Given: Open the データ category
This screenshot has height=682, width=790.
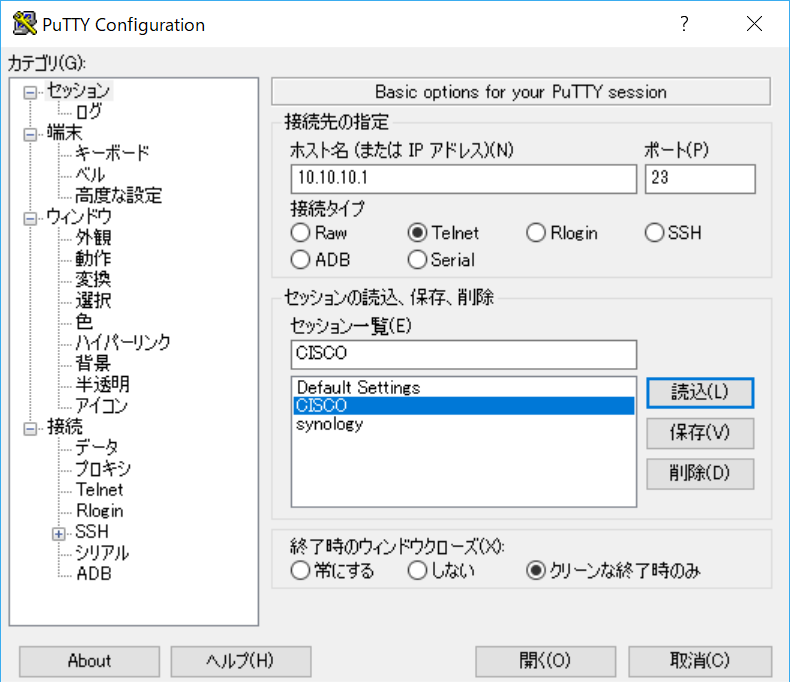Looking at the screenshot, I should (97, 447).
